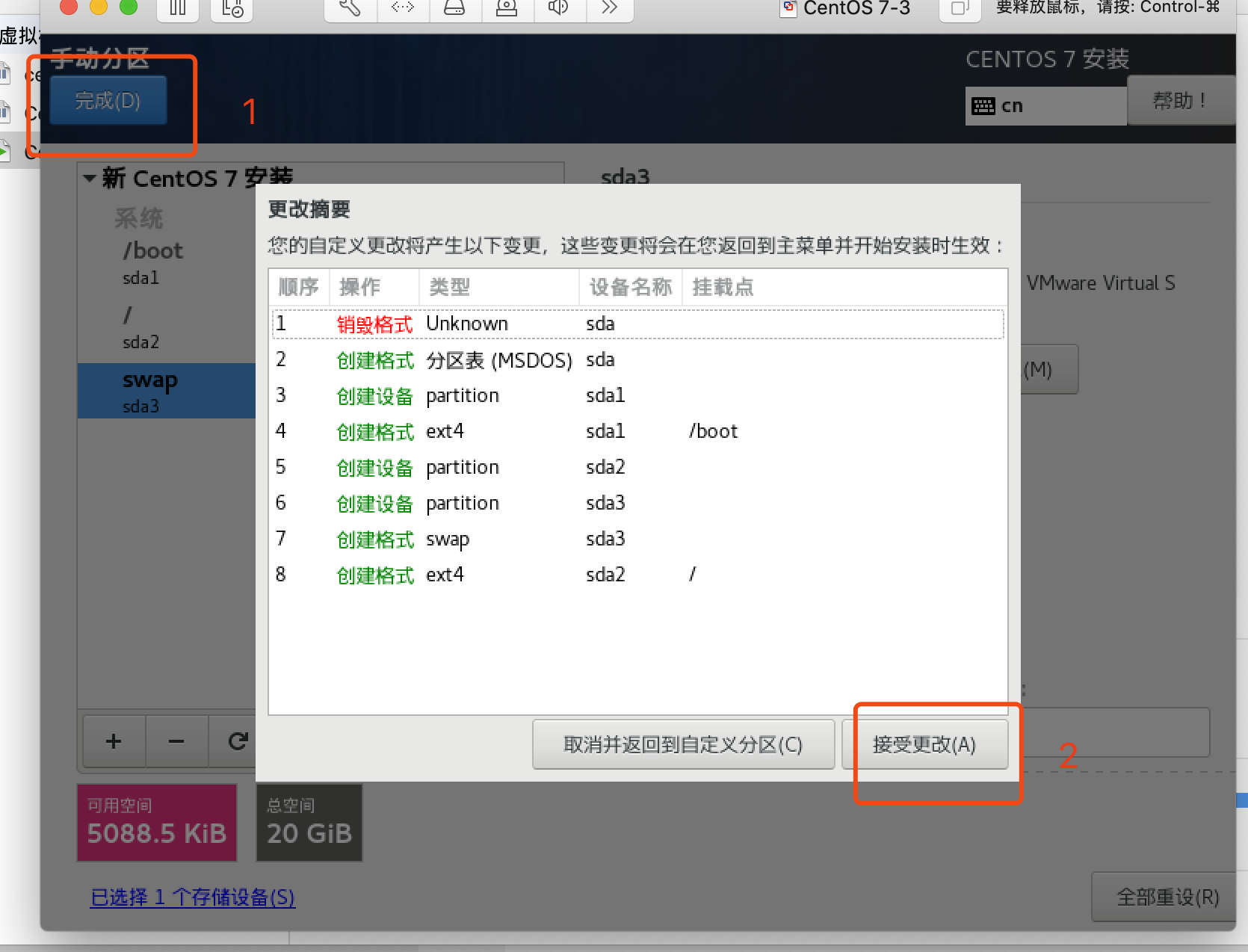Click the CentOS 7-3 window title

(x=856, y=8)
